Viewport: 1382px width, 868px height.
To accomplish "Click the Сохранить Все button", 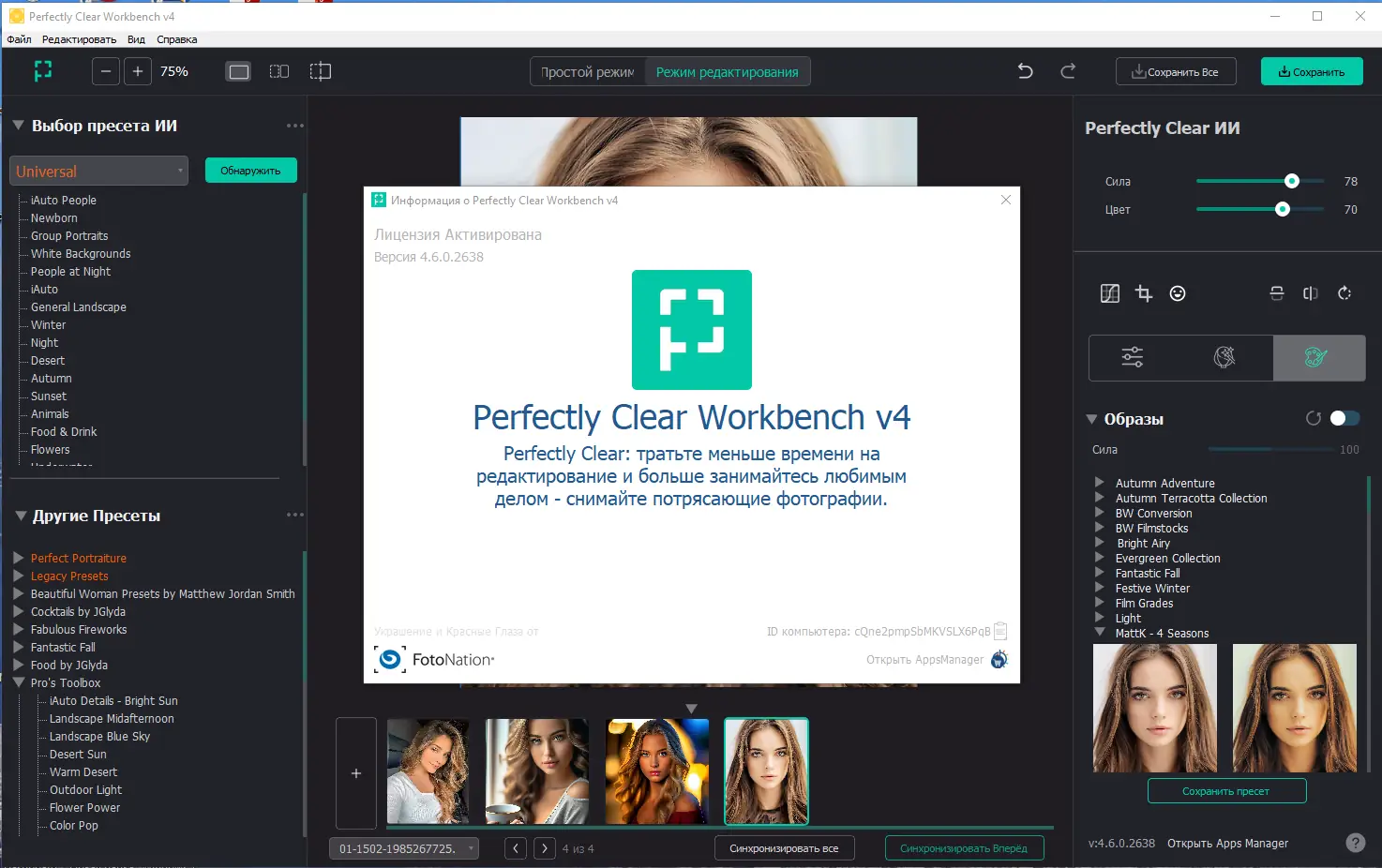I will [x=1176, y=71].
